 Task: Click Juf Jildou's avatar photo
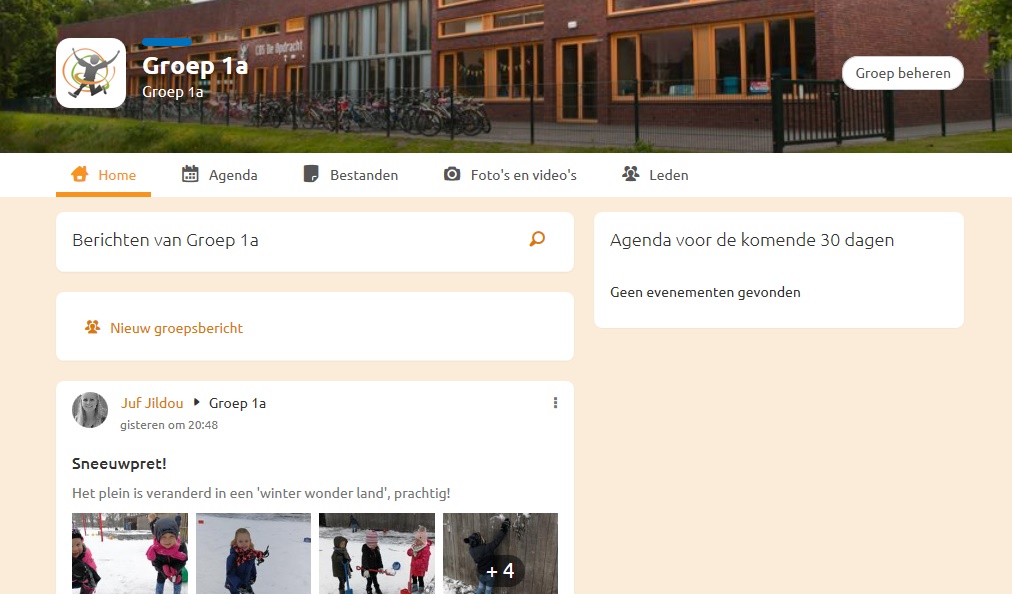tap(90, 410)
